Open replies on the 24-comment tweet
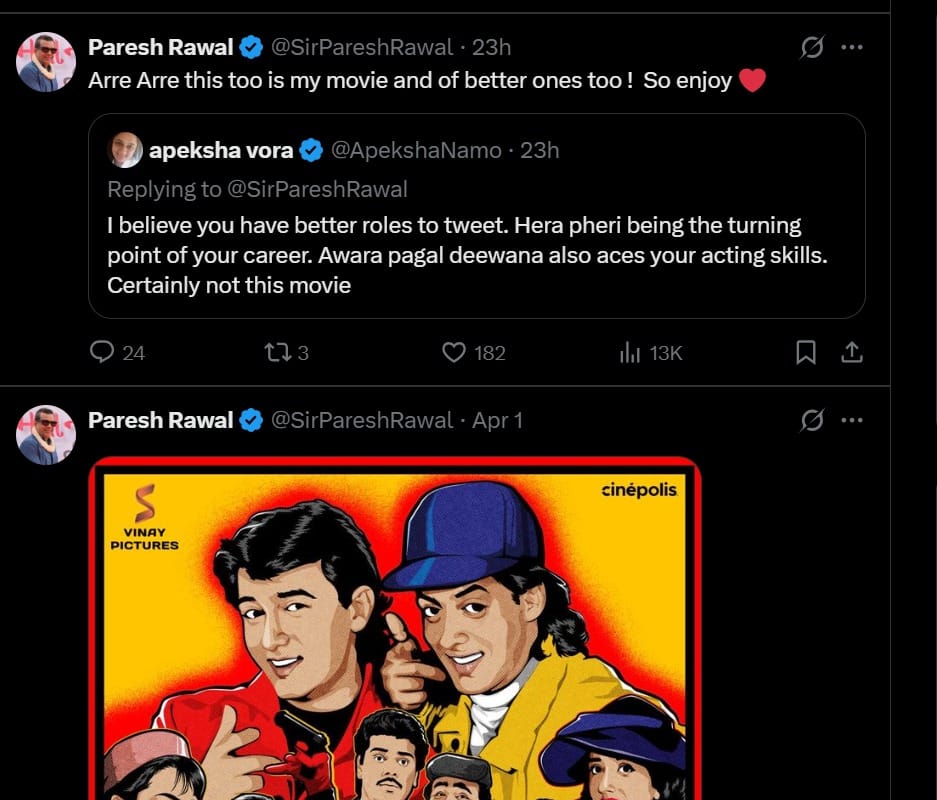The height and width of the screenshot is (800, 937). [117, 353]
